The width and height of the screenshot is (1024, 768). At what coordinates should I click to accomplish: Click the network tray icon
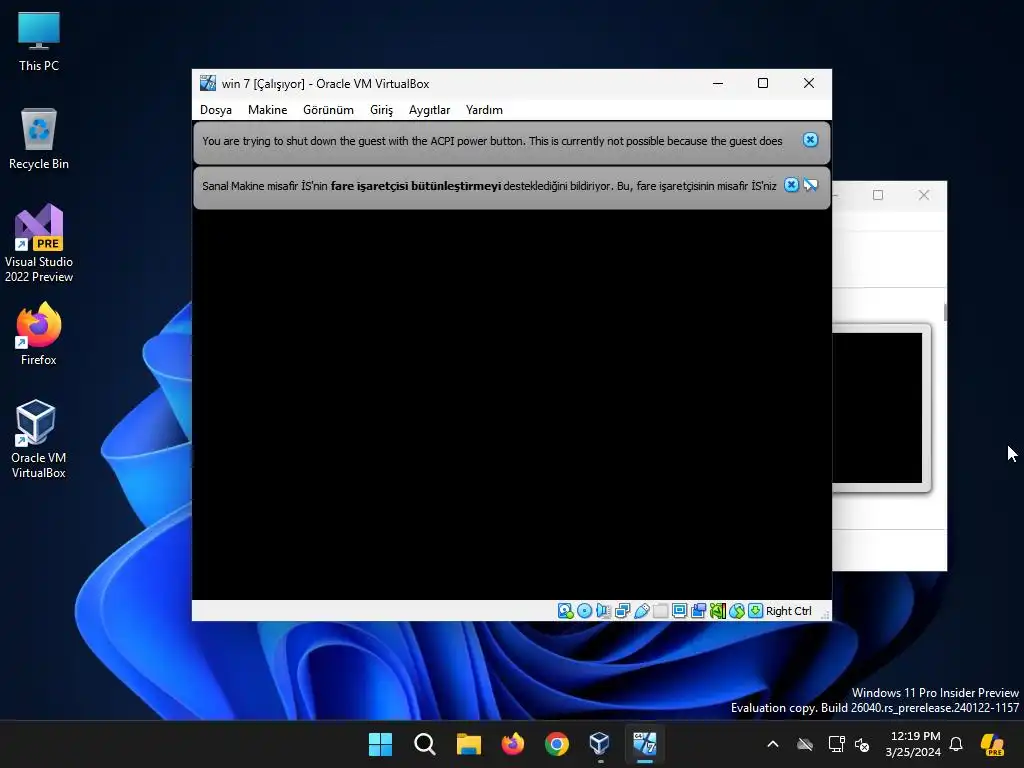[837, 744]
